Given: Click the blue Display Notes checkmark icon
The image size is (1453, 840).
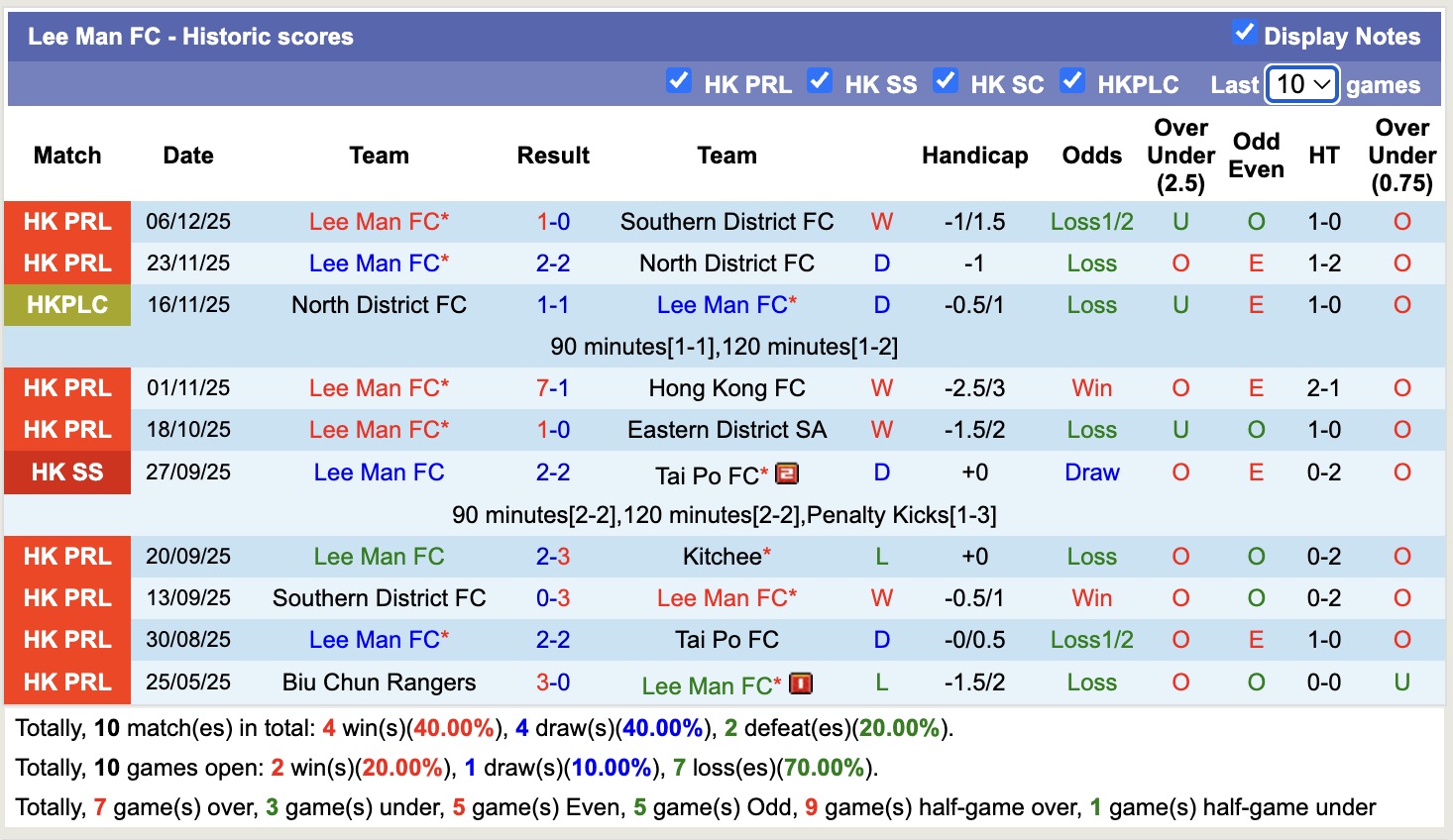Looking at the screenshot, I should pyautogui.click(x=1244, y=32).
